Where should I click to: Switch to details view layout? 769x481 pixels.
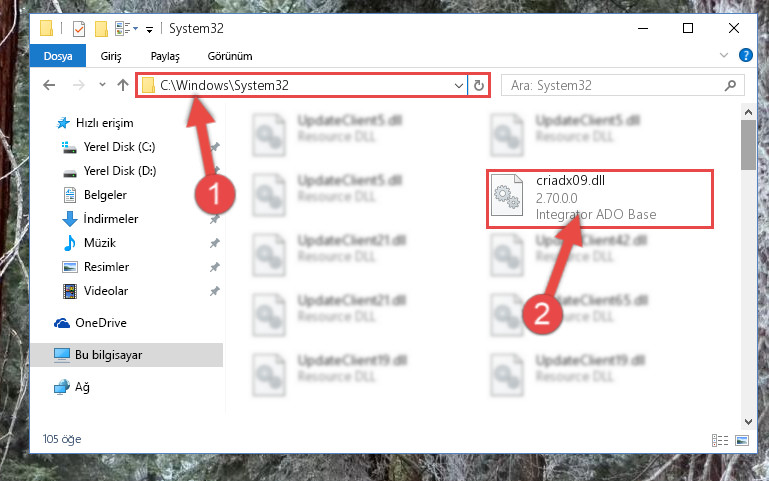click(x=719, y=440)
